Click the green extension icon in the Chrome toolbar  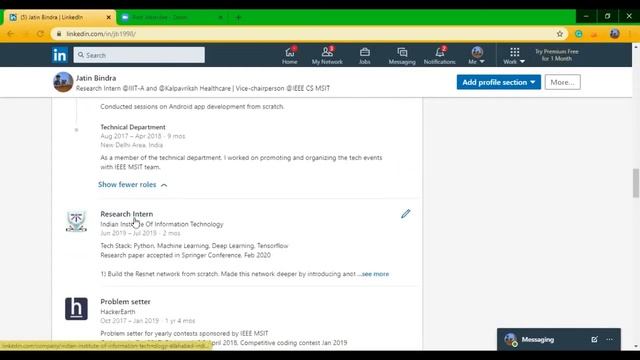click(578, 34)
